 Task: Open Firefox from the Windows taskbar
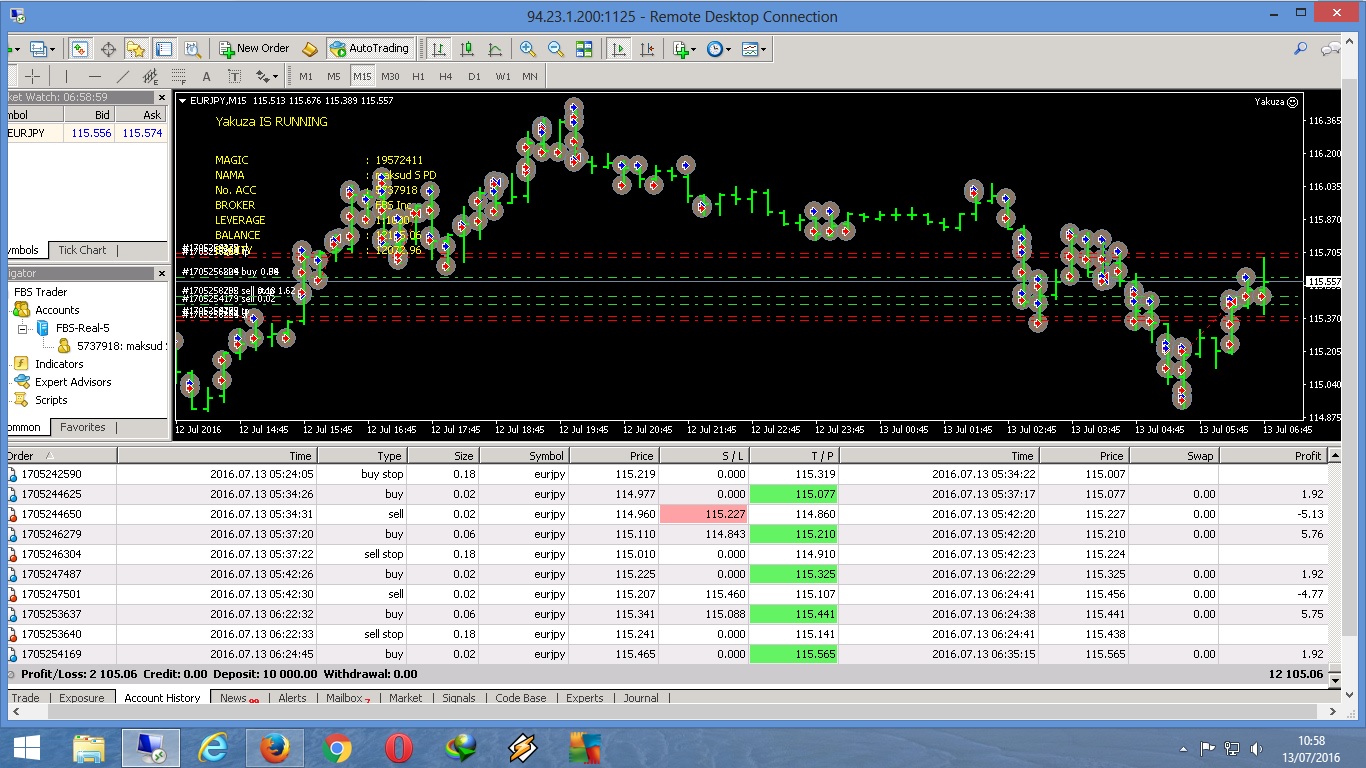pos(273,748)
